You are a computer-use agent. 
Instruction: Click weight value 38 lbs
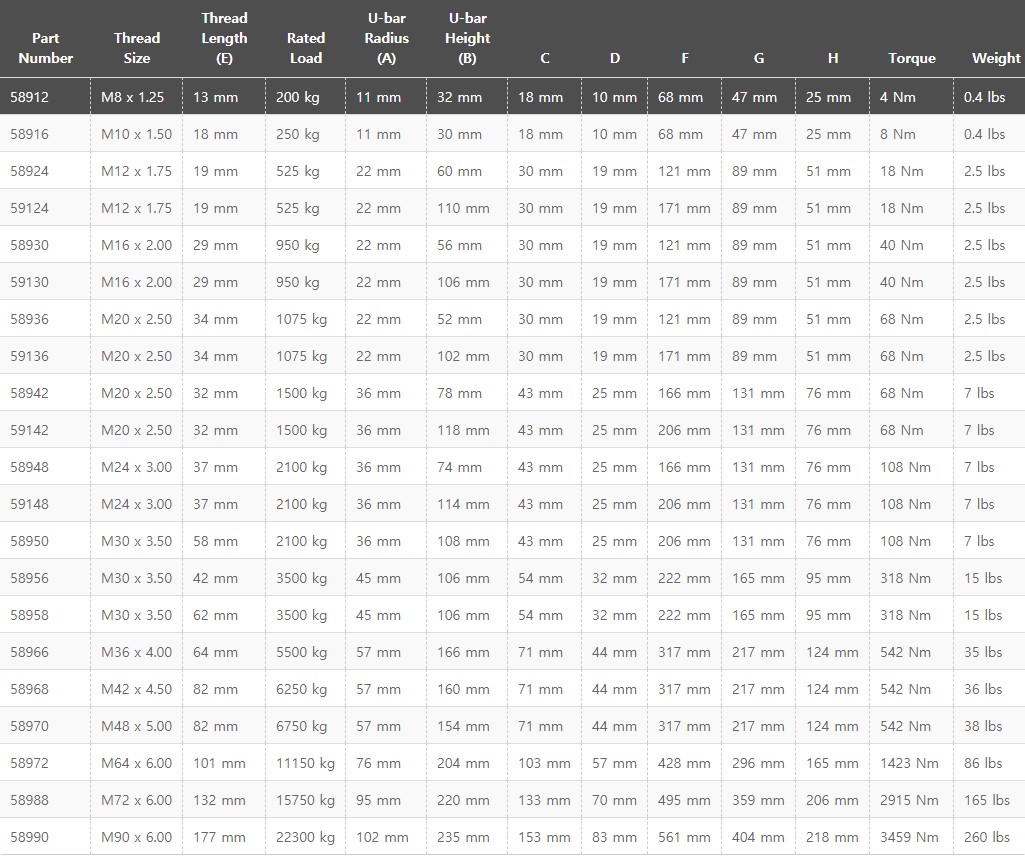tap(983, 726)
